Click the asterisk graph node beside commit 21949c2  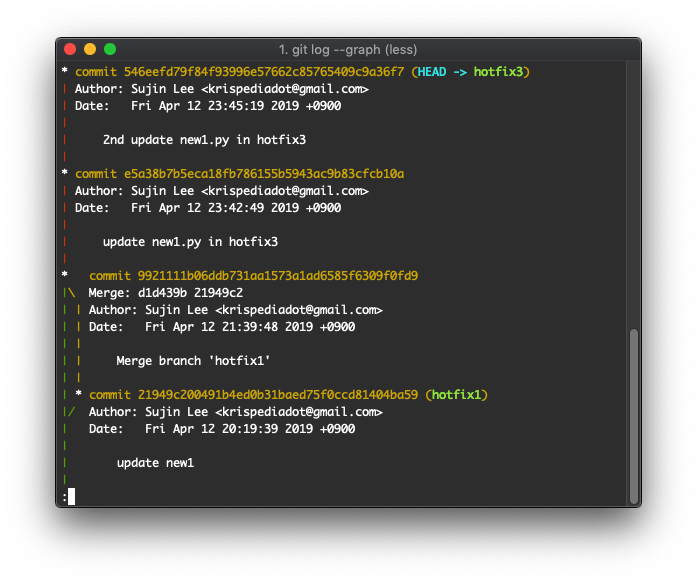click(79, 394)
